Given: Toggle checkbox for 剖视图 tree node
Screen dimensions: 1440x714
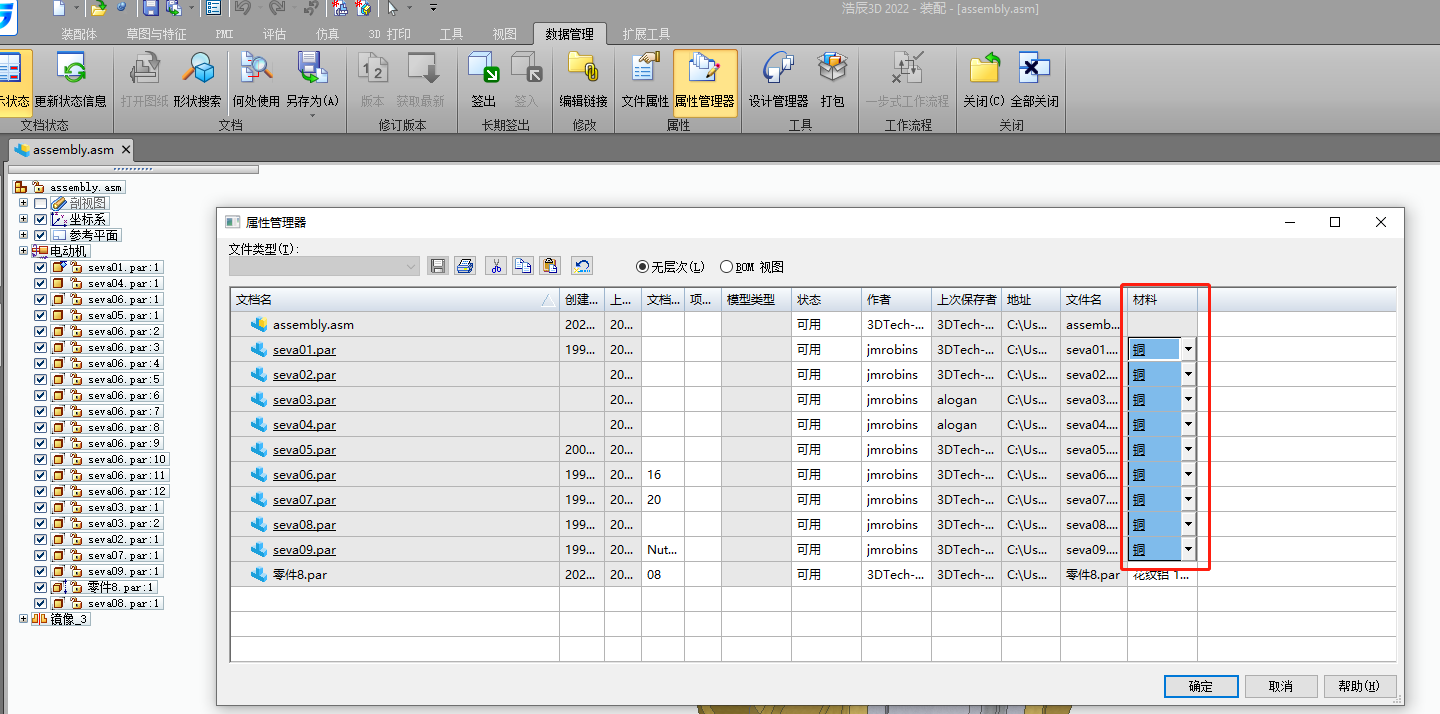Looking at the screenshot, I should pos(40,203).
